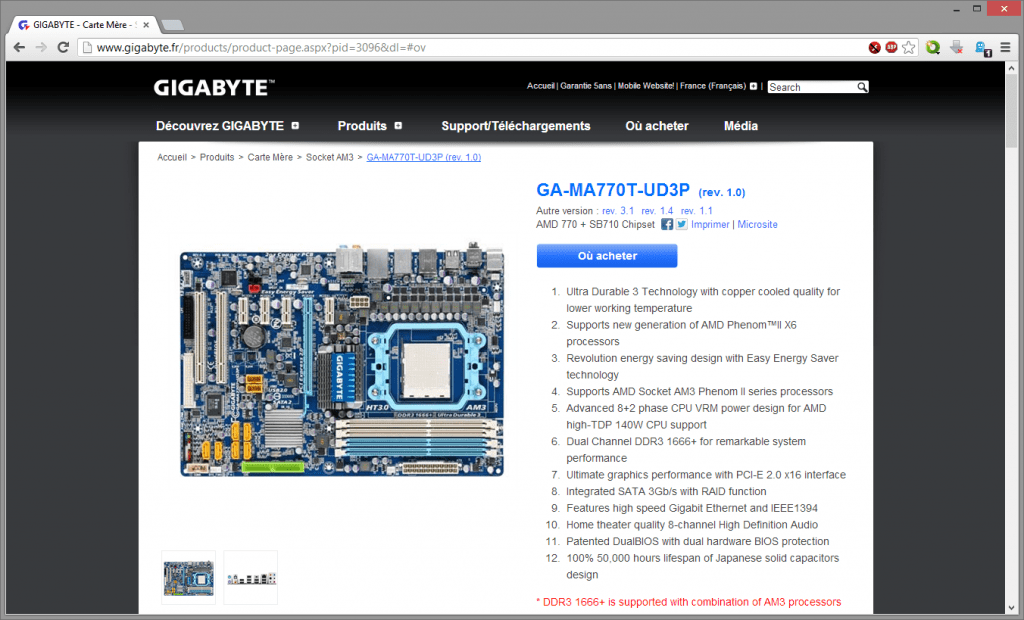This screenshot has width=1024, height=620.
Task: Click 'Integrated SATA 3Gb/s with RAID function' text
Action: 666,491
